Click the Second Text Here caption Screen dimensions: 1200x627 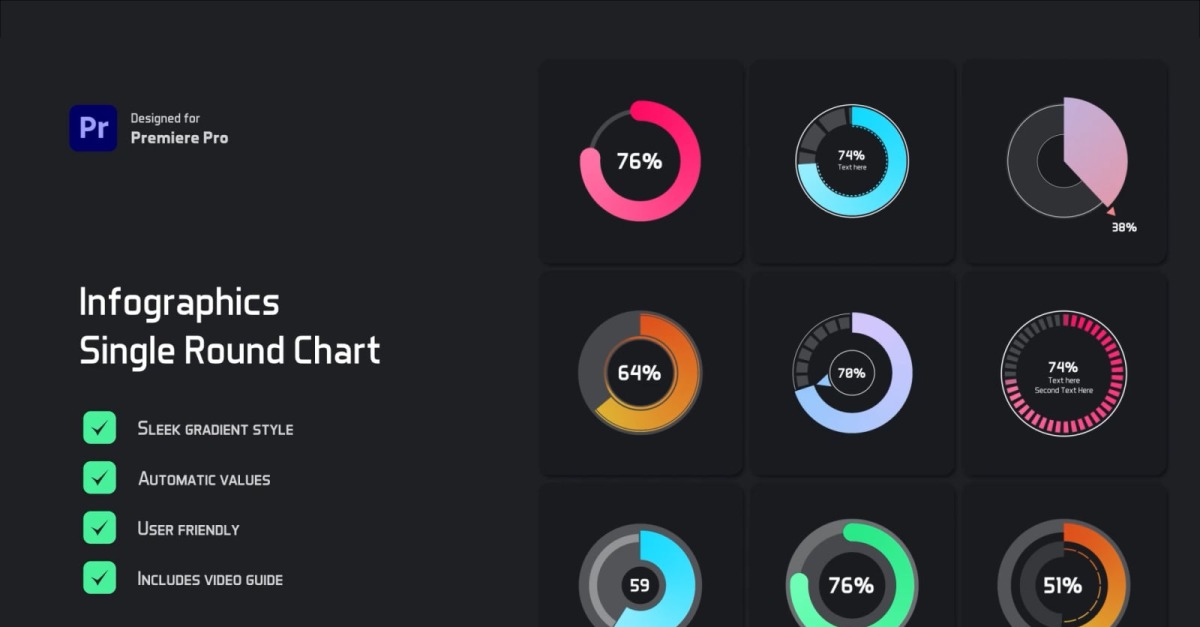(x=1063, y=391)
